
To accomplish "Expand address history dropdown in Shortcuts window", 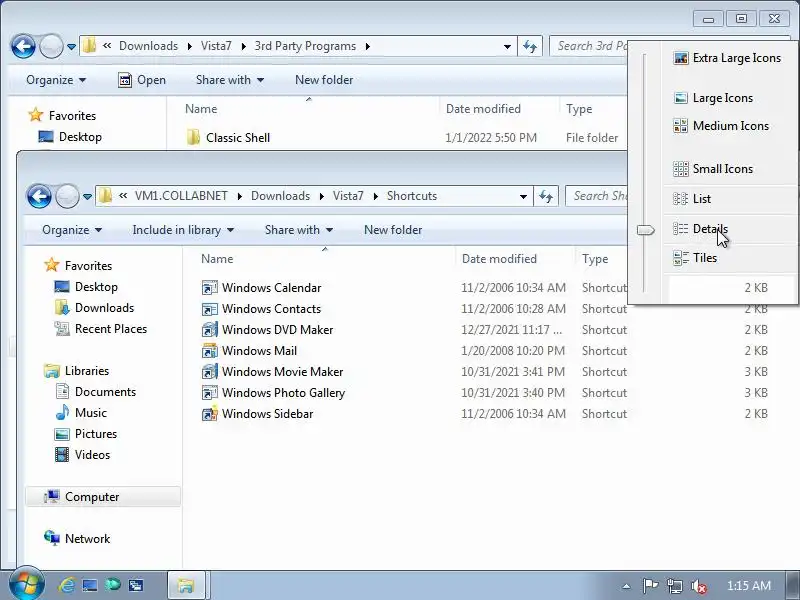I will pyautogui.click(x=523, y=196).
